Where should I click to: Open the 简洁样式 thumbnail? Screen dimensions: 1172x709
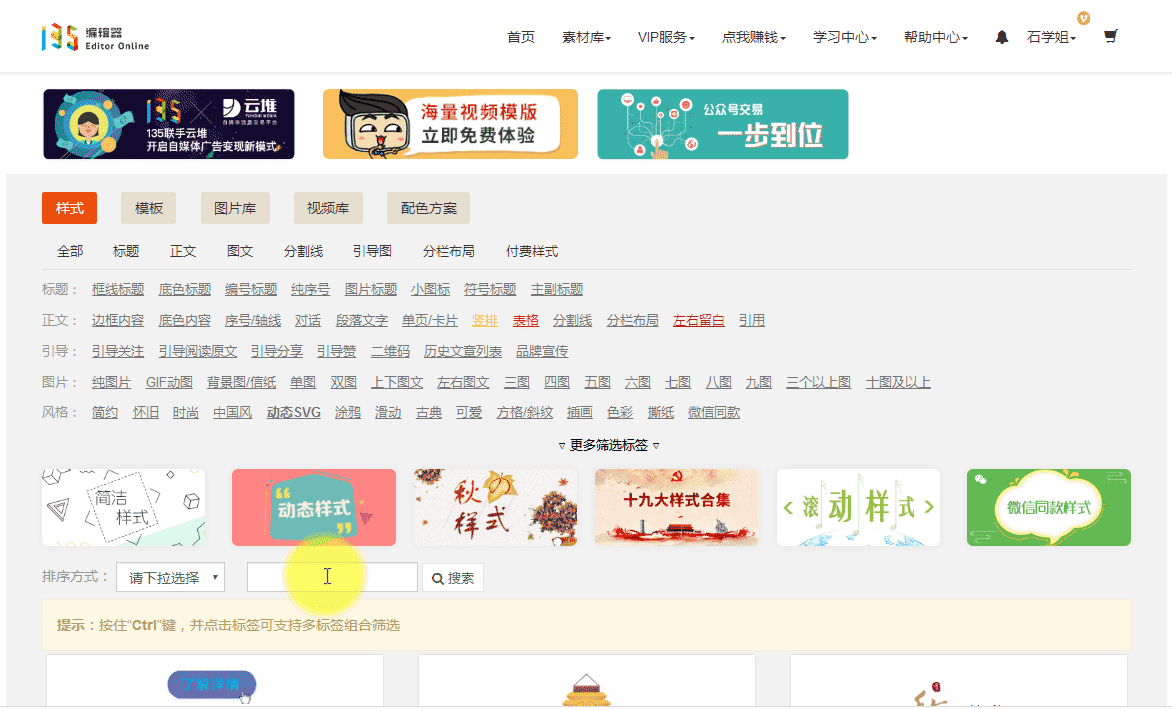pos(123,507)
